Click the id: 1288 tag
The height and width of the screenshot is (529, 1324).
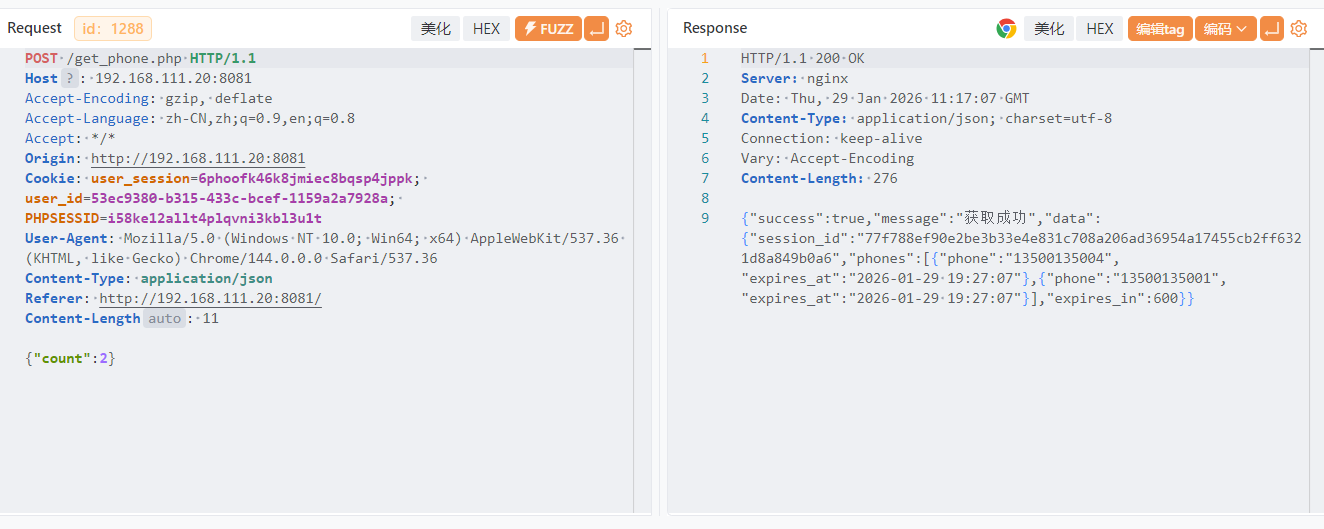click(x=113, y=28)
